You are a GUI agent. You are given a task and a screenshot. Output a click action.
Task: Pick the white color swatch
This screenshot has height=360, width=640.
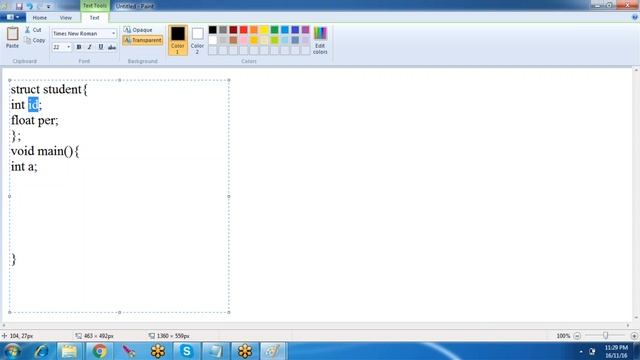tap(213, 40)
